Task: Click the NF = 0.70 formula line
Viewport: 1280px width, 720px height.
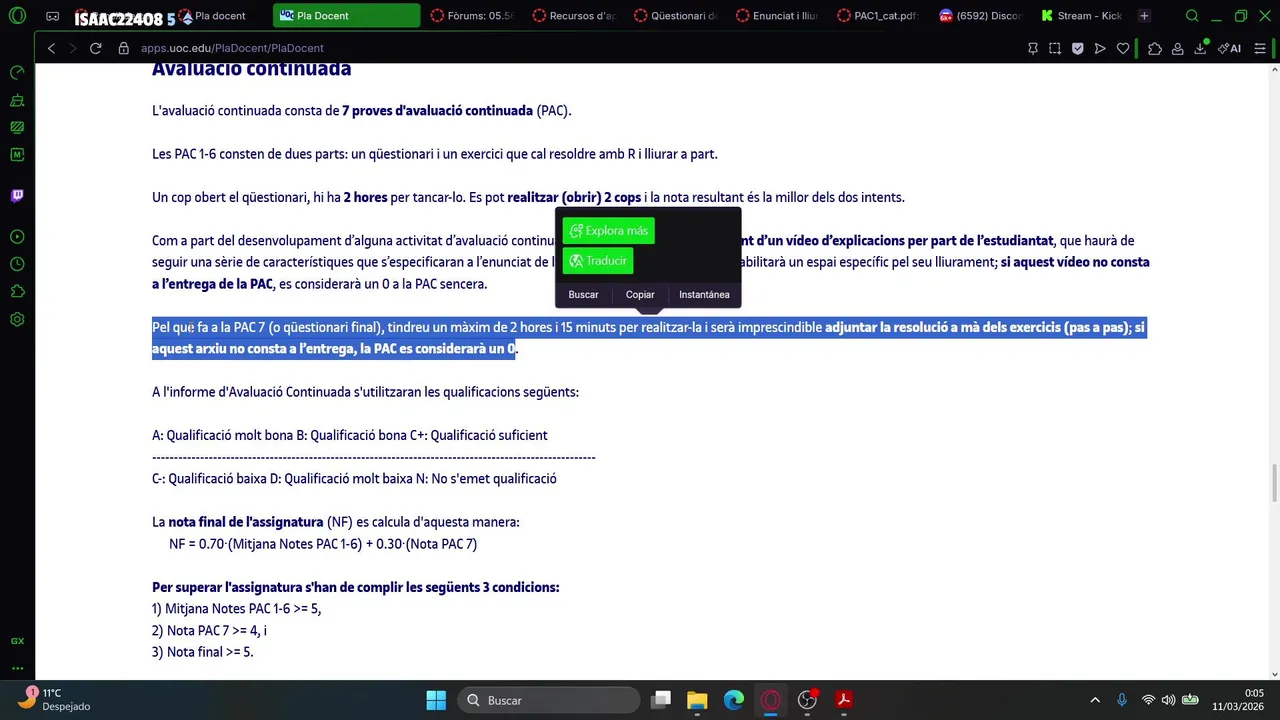Action: pyautogui.click(x=323, y=544)
